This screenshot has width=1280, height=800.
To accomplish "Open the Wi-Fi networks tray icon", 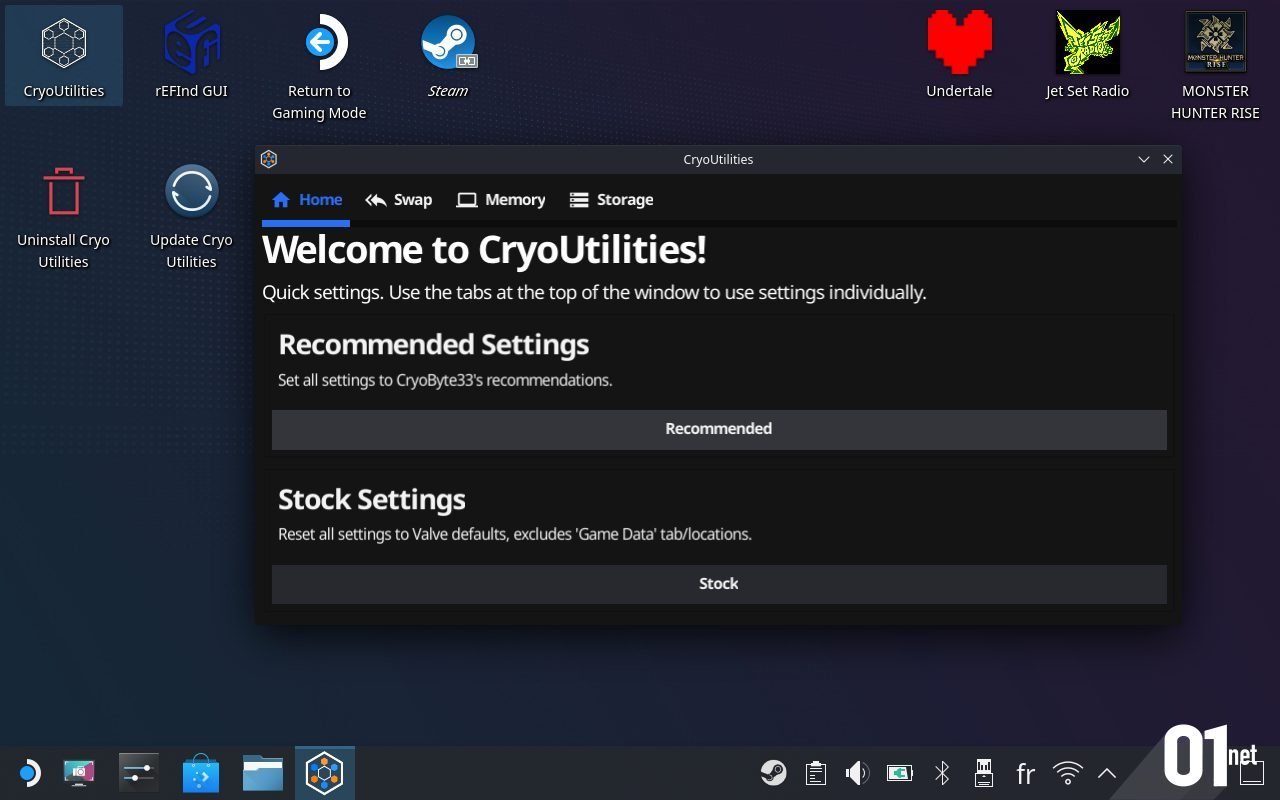I will click(1068, 773).
